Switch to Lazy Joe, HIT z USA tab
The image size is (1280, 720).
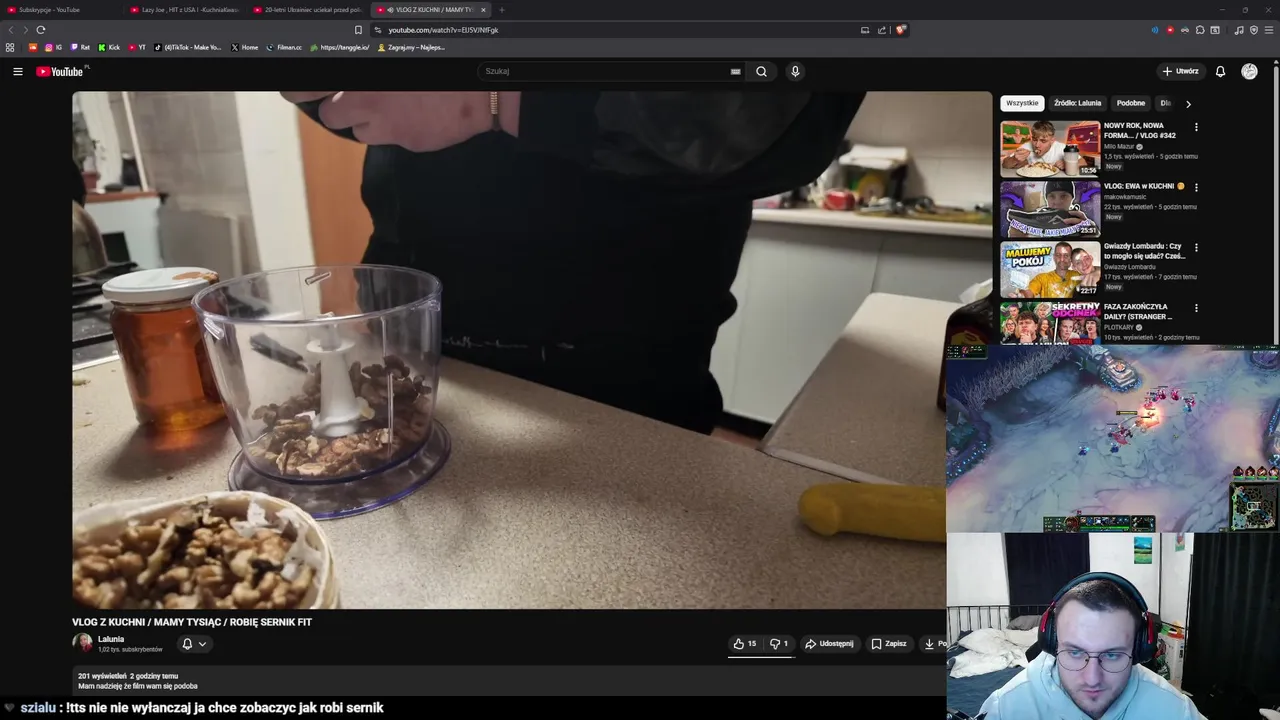click(186, 10)
